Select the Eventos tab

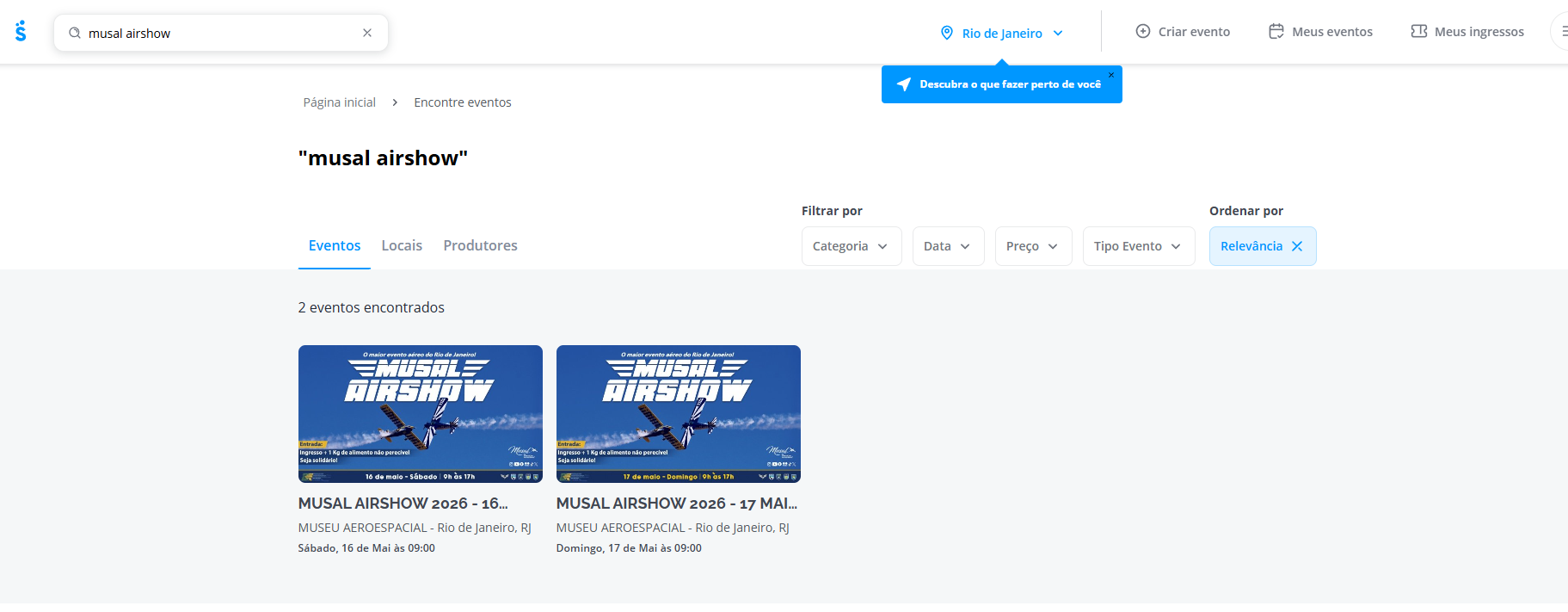[x=335, y=245]
